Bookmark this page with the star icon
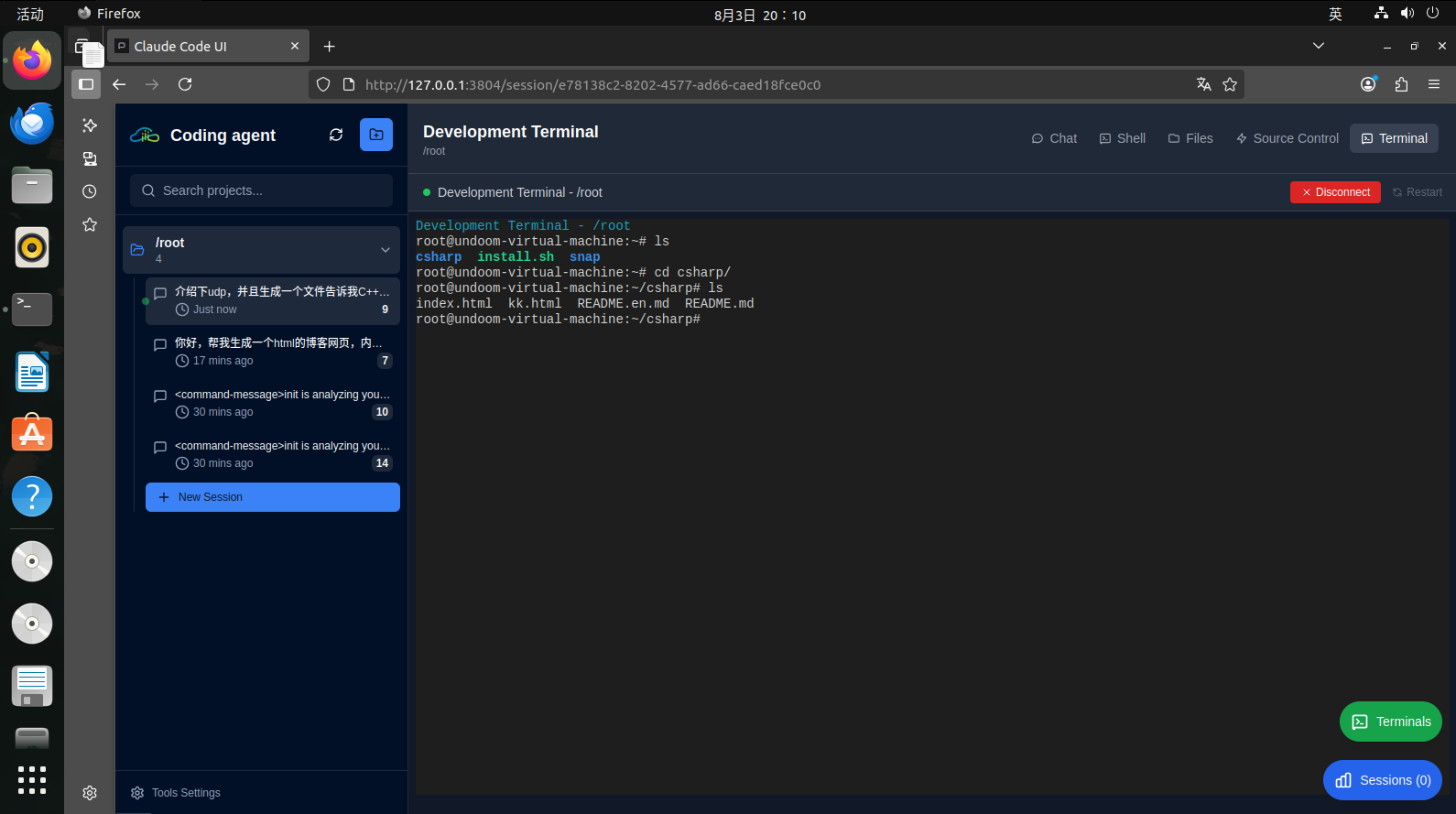This screenshot has height=814, width=1456. pyautogui.click(x=1230, y=84)
